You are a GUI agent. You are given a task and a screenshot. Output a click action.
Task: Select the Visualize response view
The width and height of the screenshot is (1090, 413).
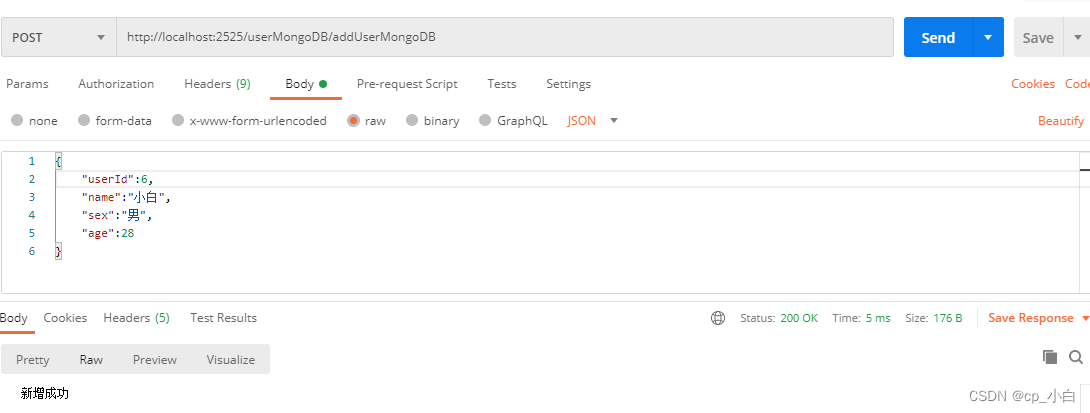231,359
